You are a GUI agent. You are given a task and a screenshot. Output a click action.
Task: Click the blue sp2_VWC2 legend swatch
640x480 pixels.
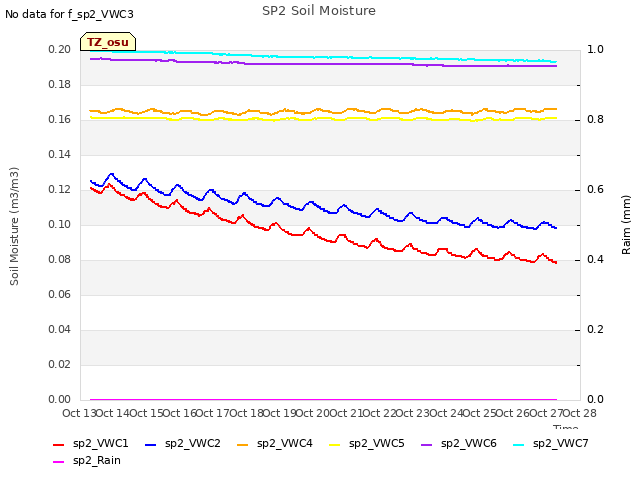[x=151, y=444]
